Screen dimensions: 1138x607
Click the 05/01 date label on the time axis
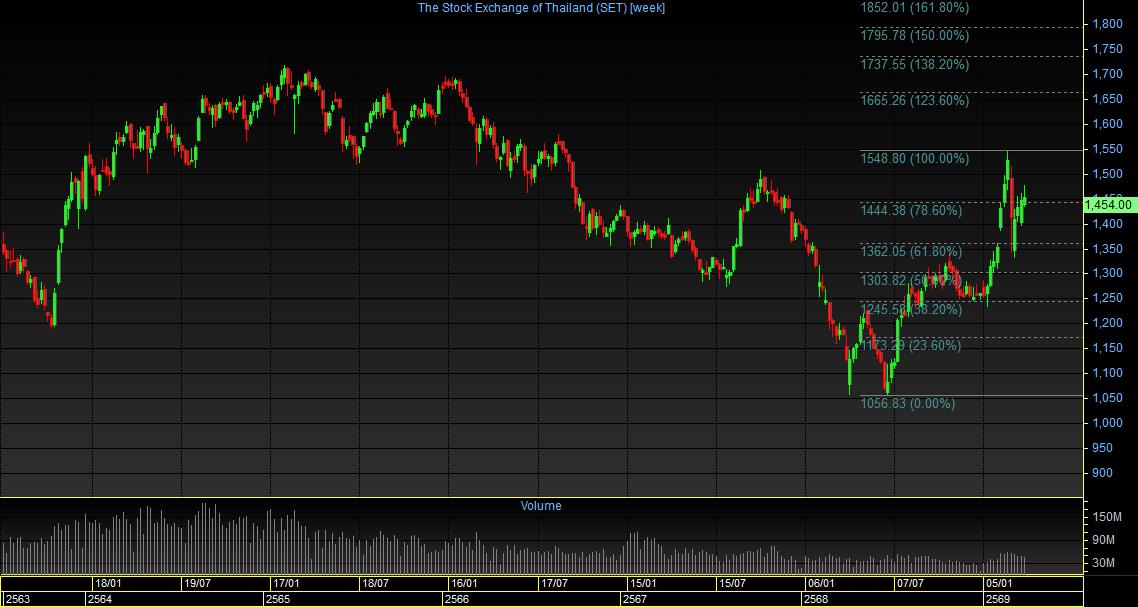[x=999, y=583]
